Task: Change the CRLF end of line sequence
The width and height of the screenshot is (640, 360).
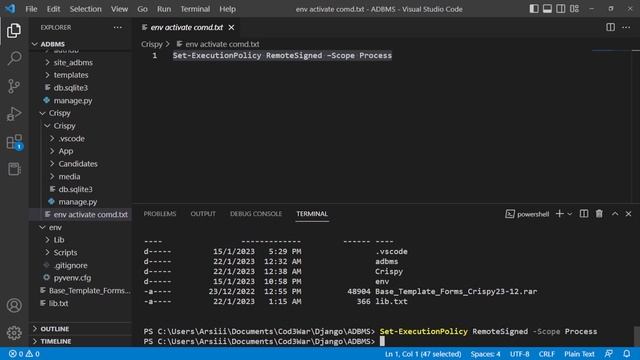Action: 547,354
